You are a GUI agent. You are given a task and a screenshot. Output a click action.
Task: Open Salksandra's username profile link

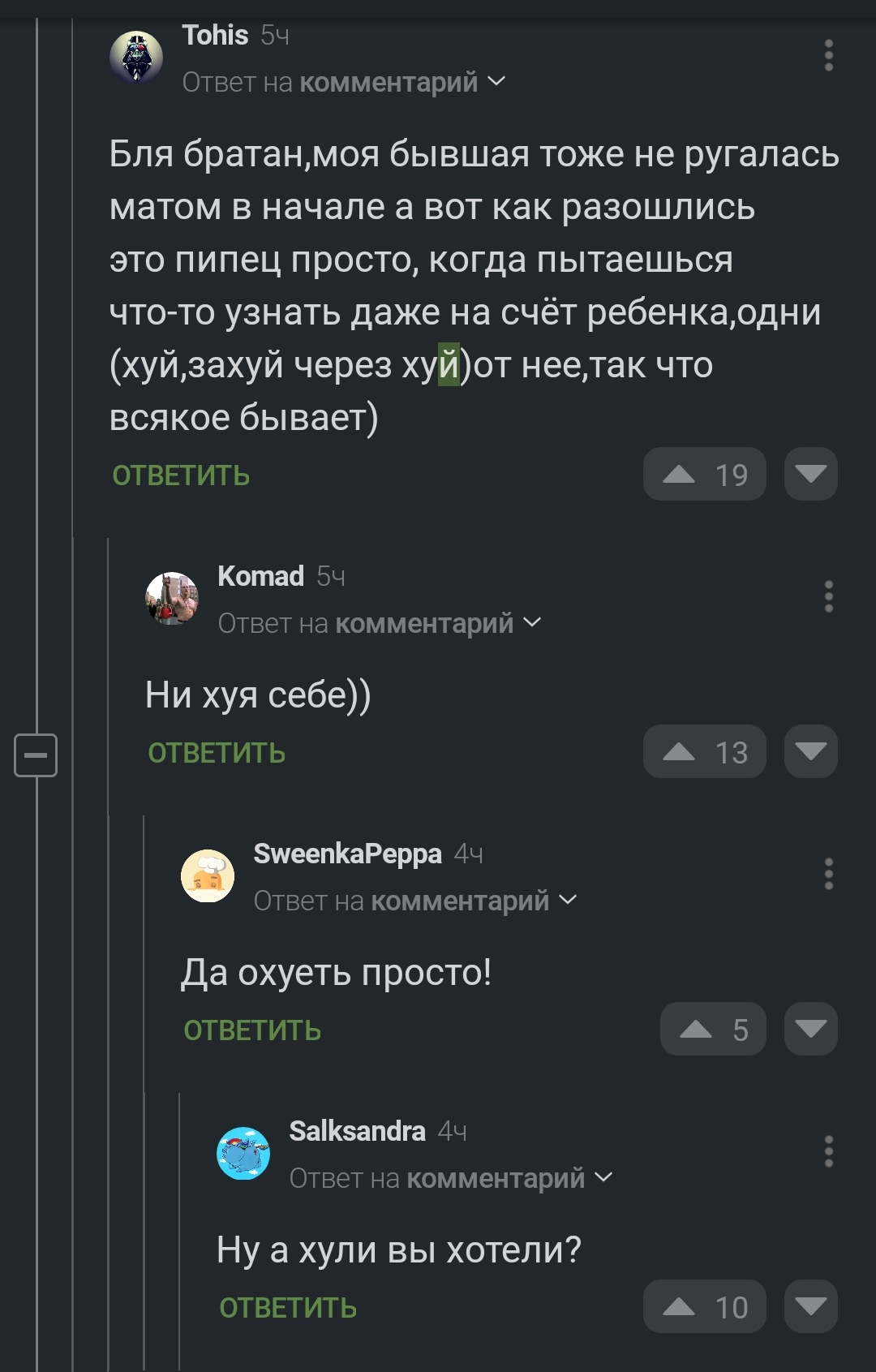click(x=357, y=1131)
